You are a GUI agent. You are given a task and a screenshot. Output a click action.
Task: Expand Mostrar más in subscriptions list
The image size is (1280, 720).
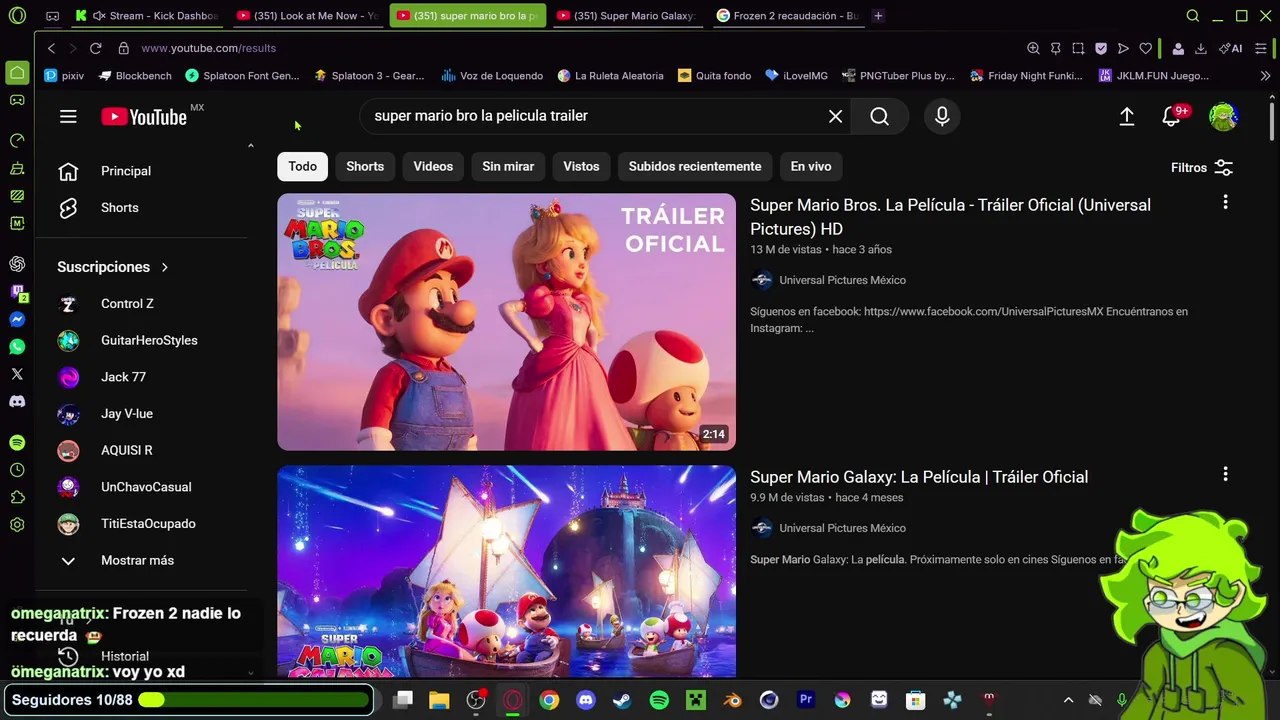point(138,560)
